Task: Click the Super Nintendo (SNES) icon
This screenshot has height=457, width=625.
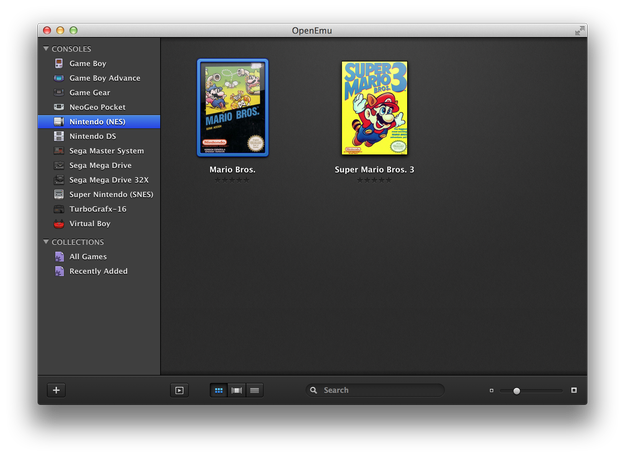Action: pyautogui.click(x=59, y=194)
